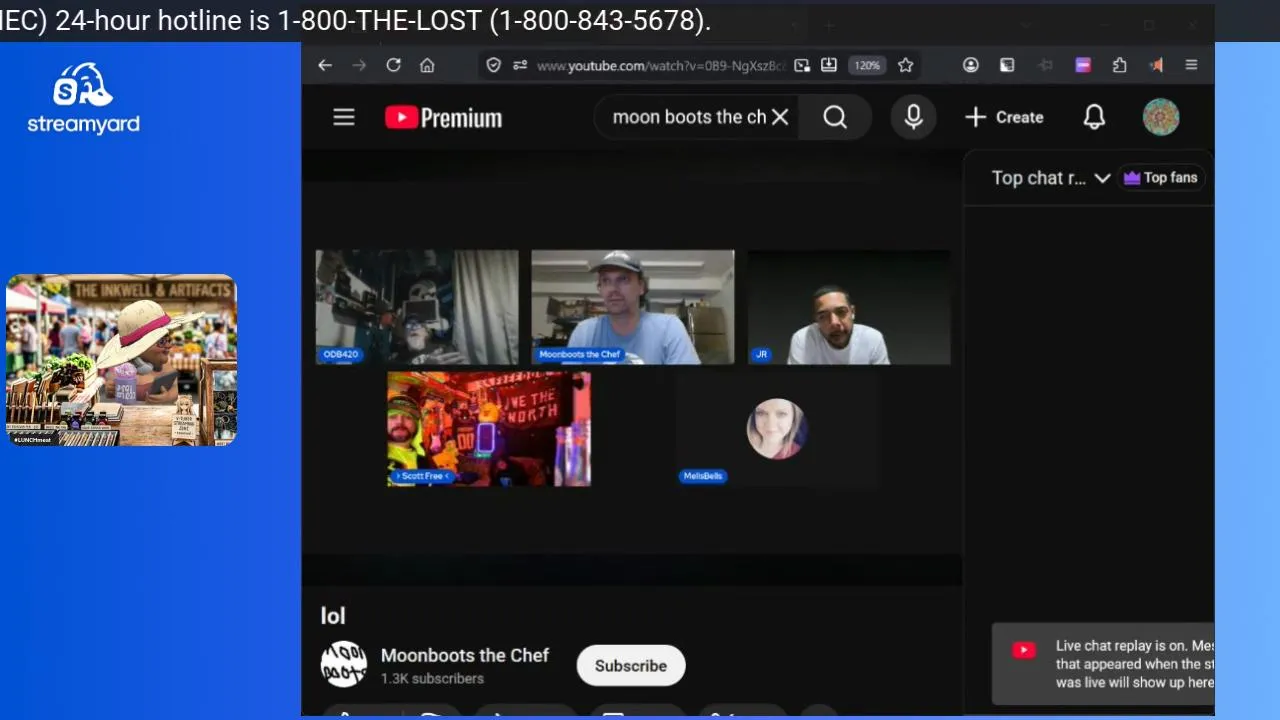Open Moonboots the Chef channel avatar
The width and height of the screenshot is (1280, 720).
pyautogui.click(x=343, y=664)
